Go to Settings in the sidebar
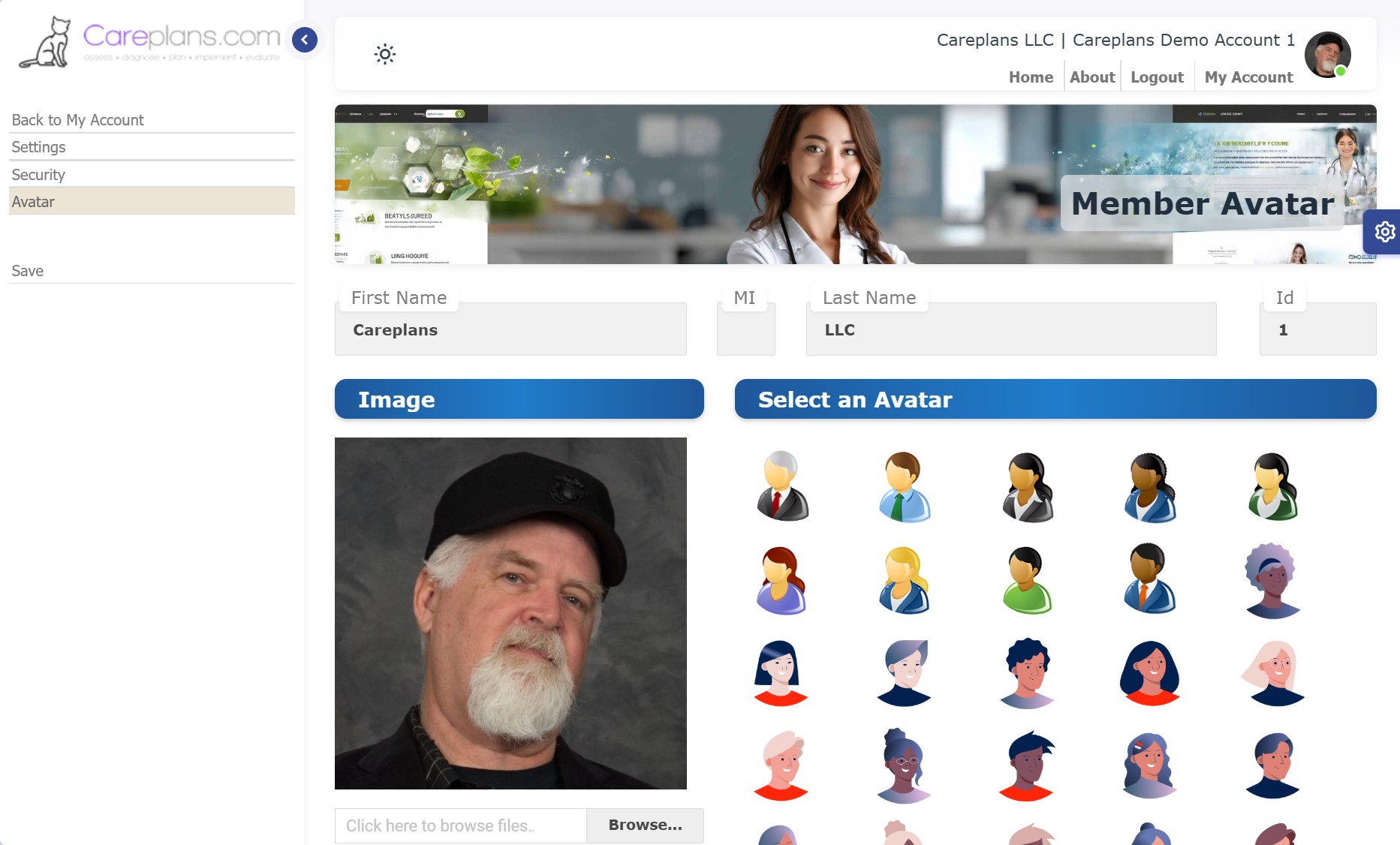The image size is (1400, 845). click(x=38, y=147)
